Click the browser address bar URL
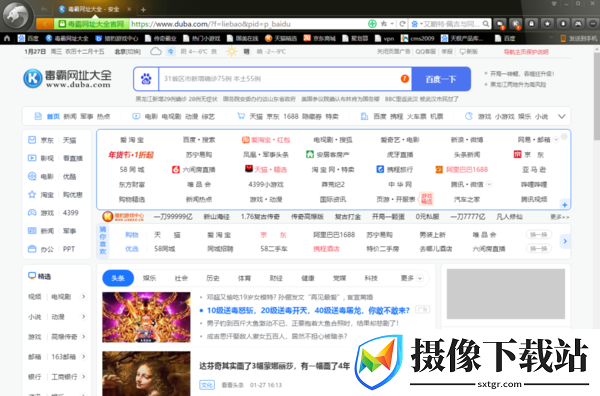The image size is (600, 396). pos(210,24)
